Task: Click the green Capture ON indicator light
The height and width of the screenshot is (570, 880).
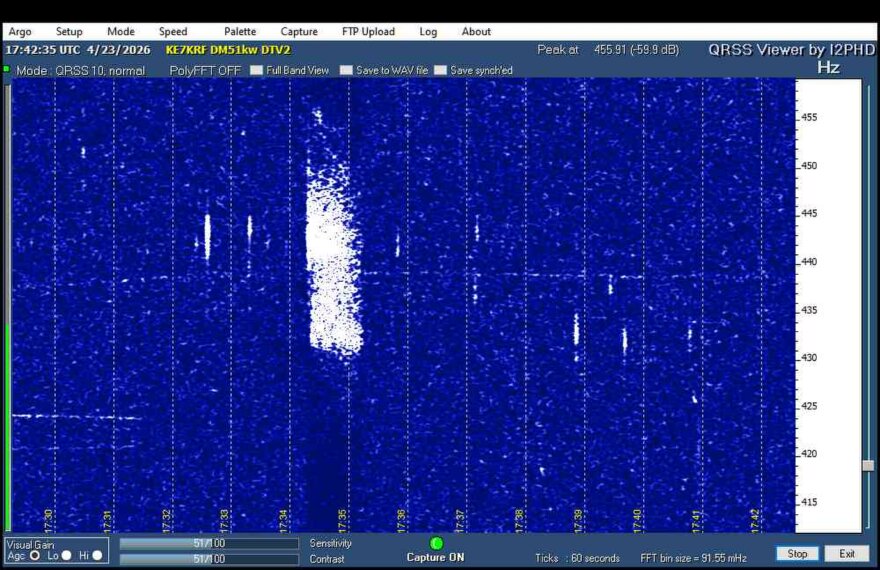Action: click(436, 543)
